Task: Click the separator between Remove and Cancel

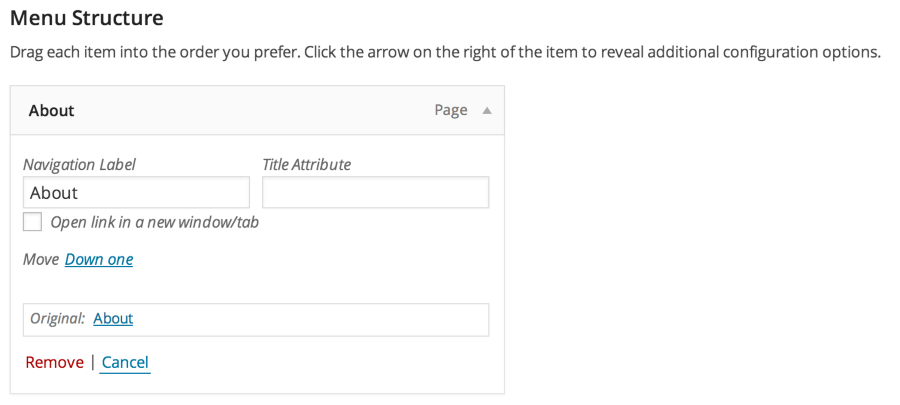Action: click(93, 362)
